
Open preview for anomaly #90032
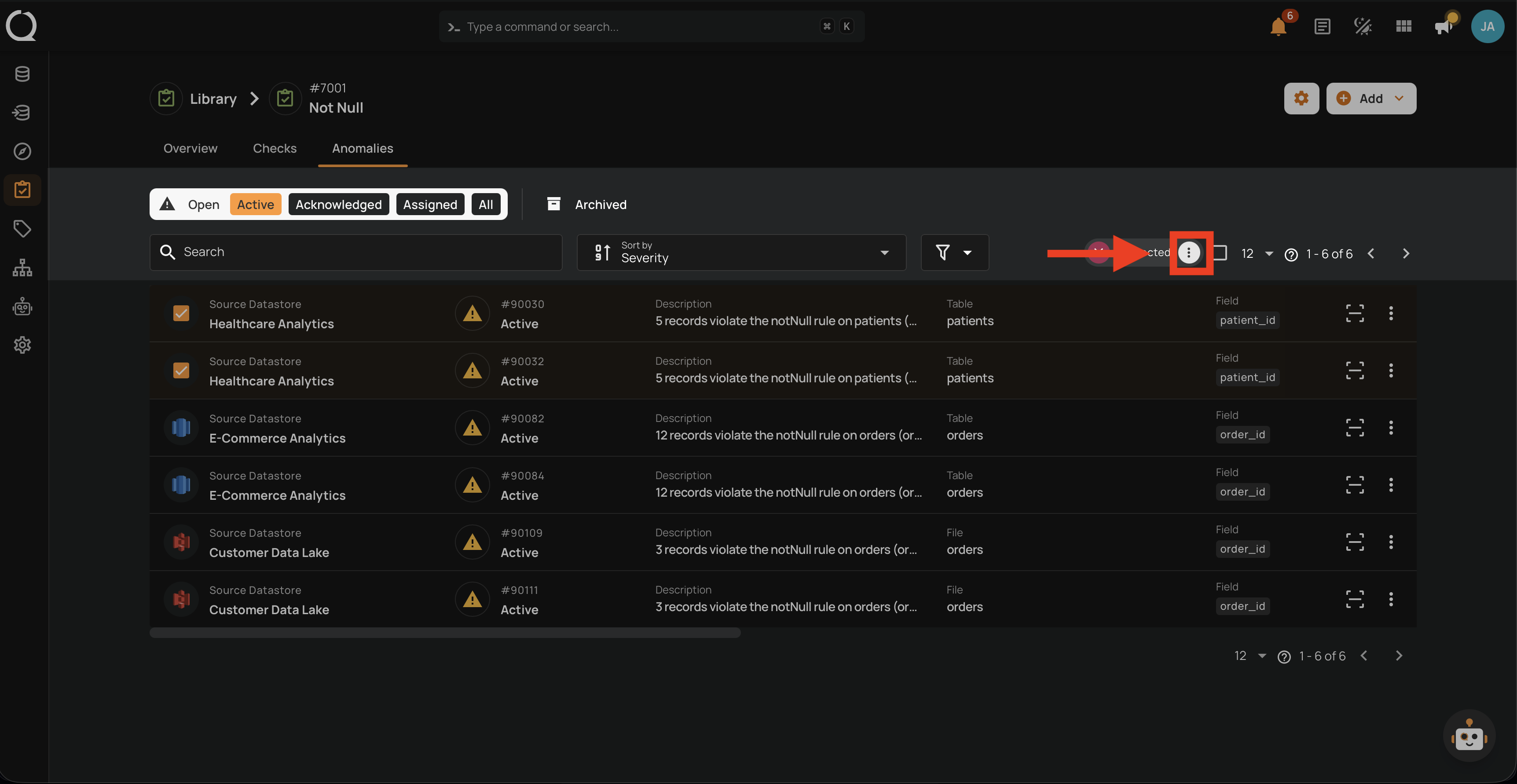pyautogui.click(x=1355, y=370)
